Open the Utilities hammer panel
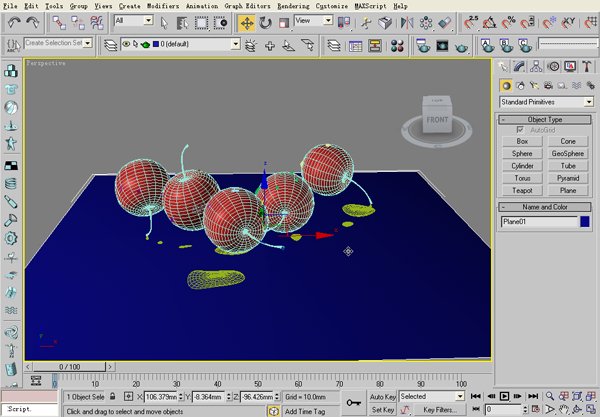Image resolution: width=600 pixels, height=417 pixels. (x=585, y=66)
